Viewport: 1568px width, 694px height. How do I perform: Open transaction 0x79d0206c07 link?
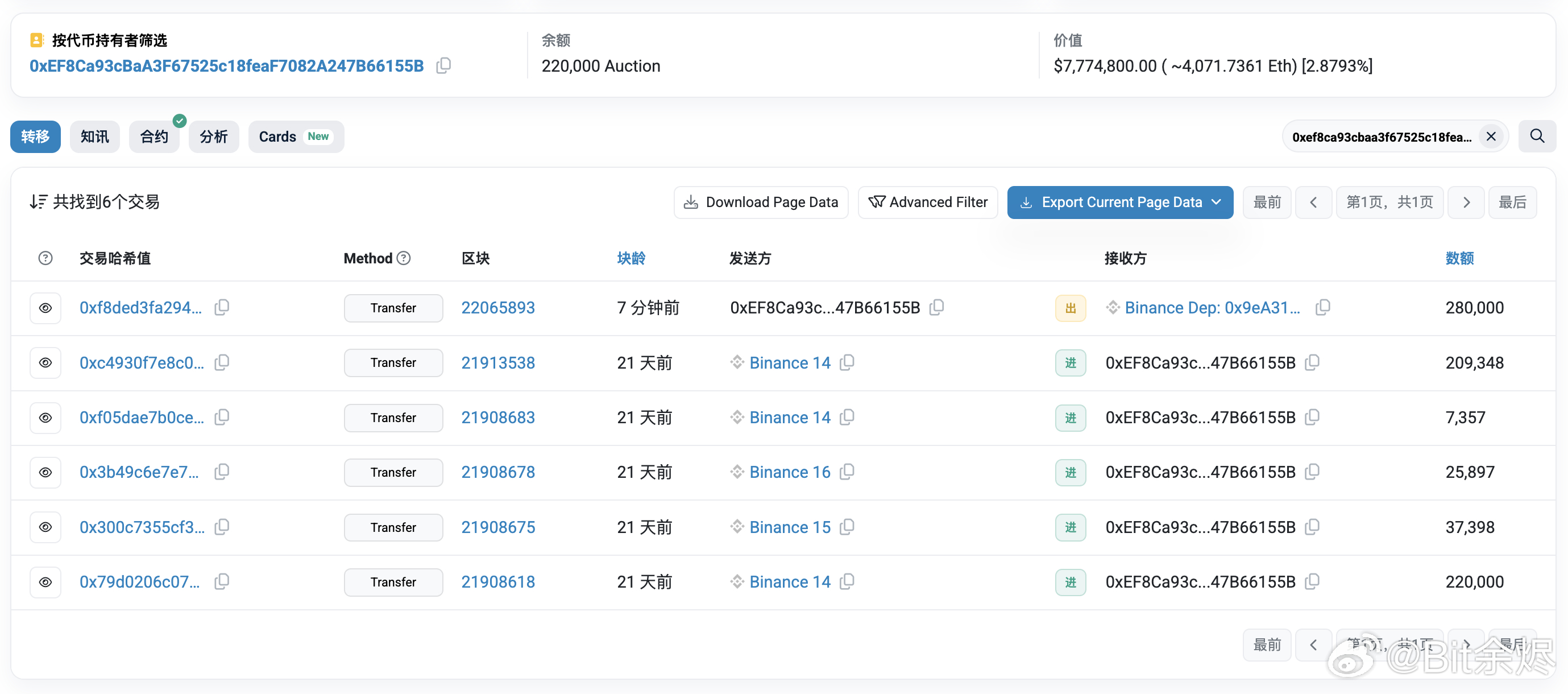tap(139, 582)
